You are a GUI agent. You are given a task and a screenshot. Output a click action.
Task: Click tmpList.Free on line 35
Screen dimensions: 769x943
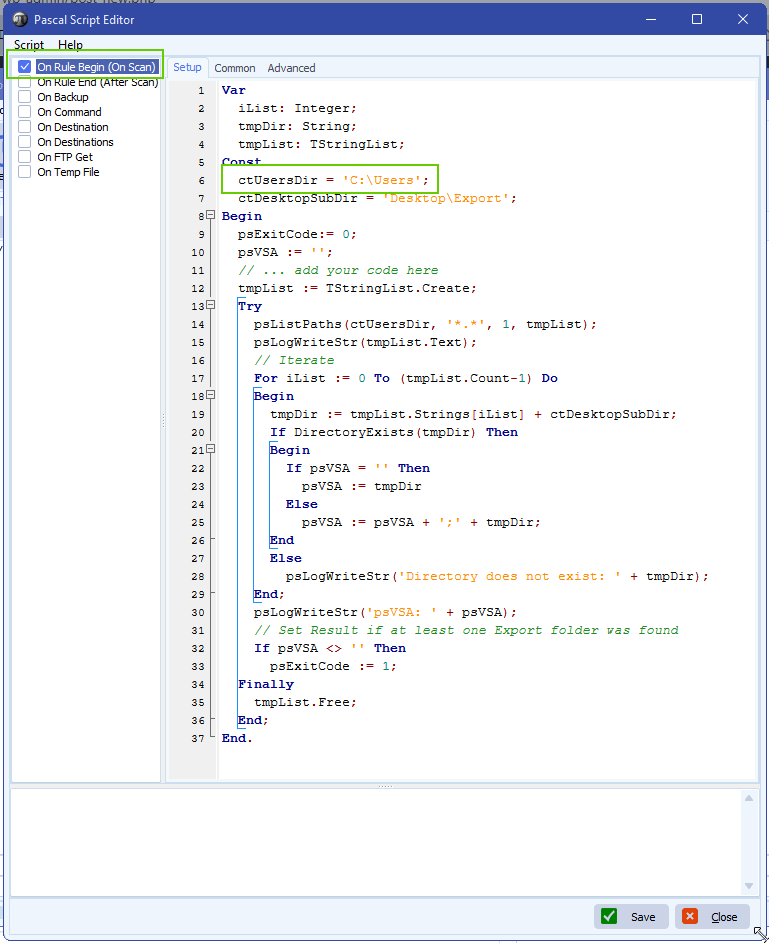click(x=305, y=702)
